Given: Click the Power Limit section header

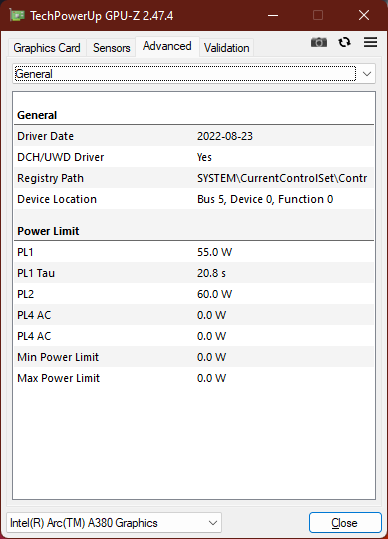Looking at the screenshot, I should pyautogui.click(x=48, y=231).
